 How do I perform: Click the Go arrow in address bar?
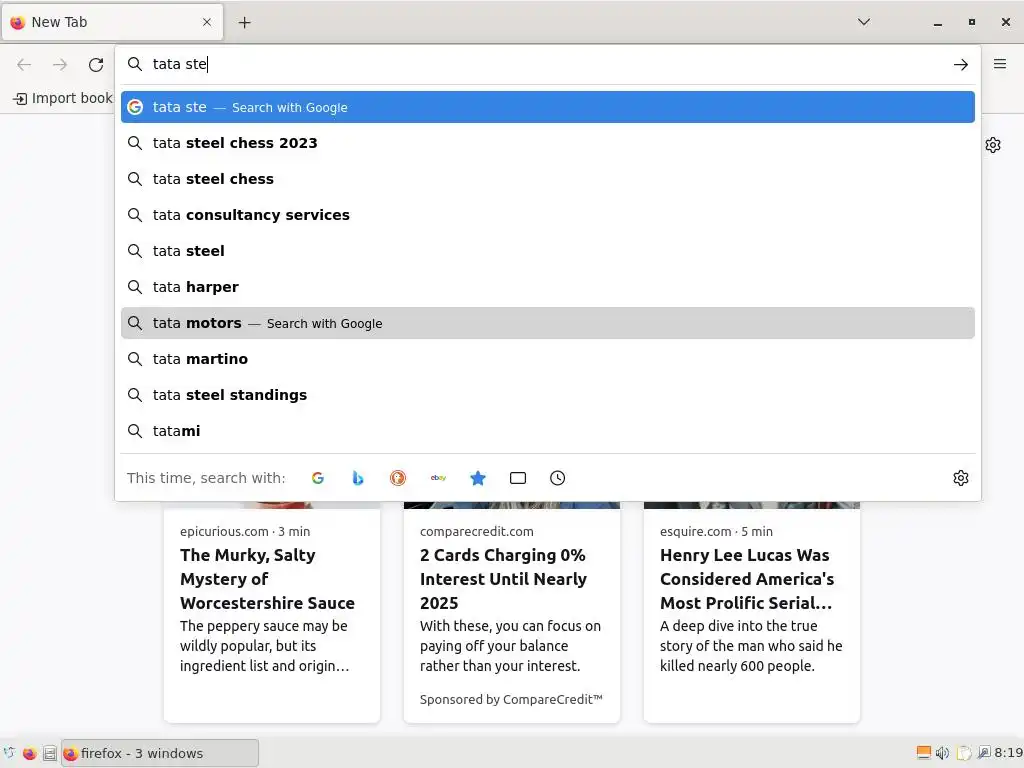(x=961, y=64)
